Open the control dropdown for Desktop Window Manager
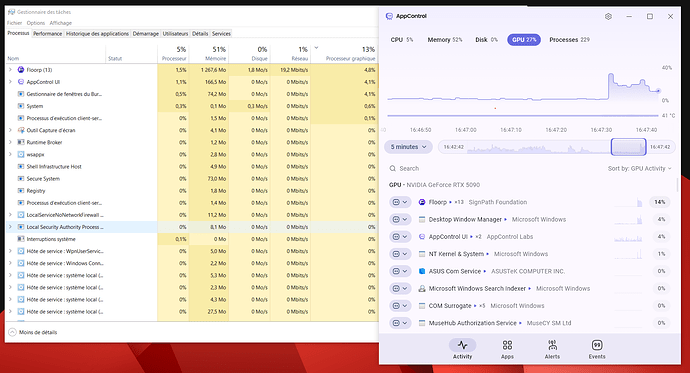 click(x=400, y=219)
